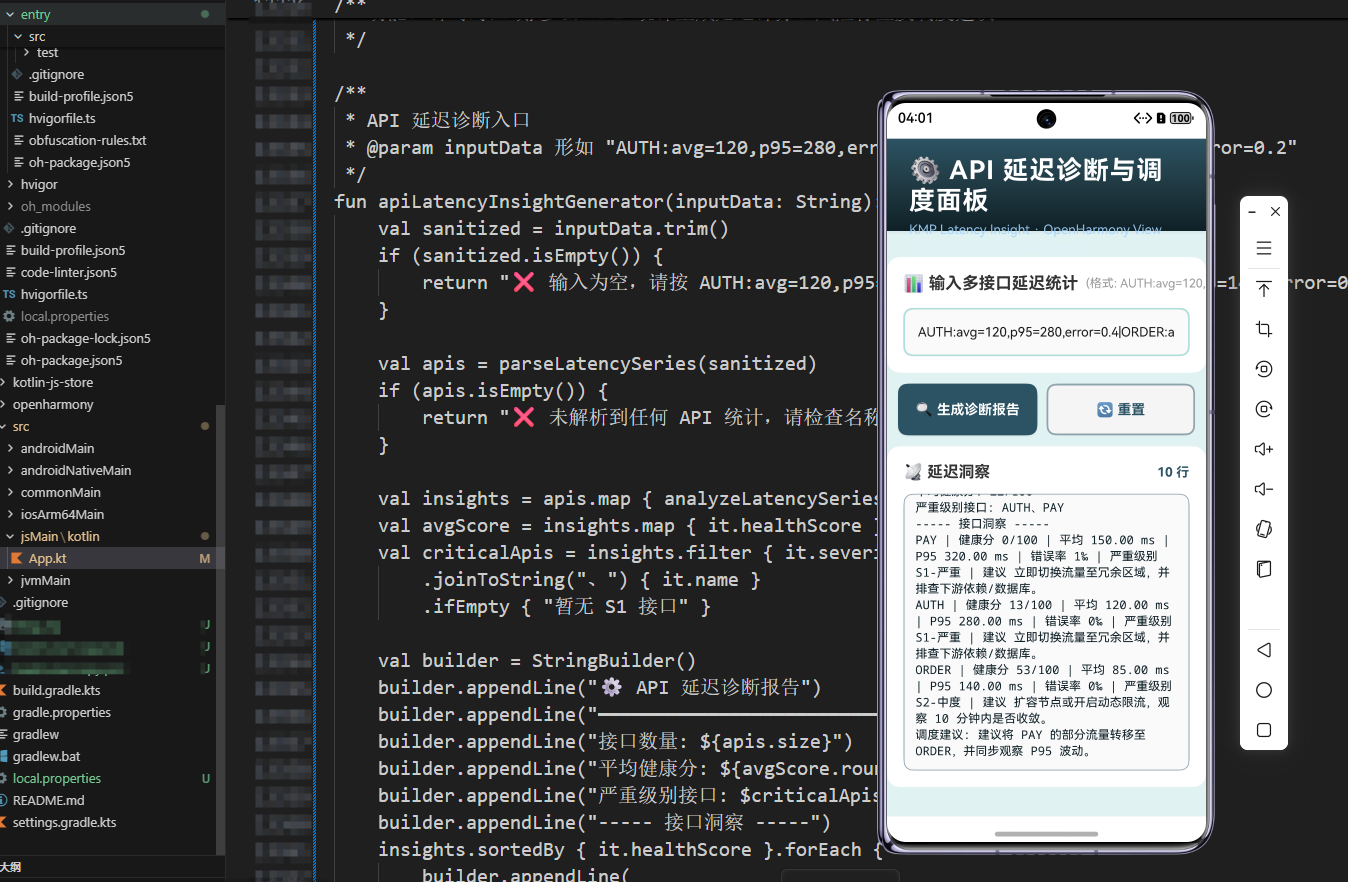
Task: Click the Kotlin icon of App.kt
Action: [17, 558]
